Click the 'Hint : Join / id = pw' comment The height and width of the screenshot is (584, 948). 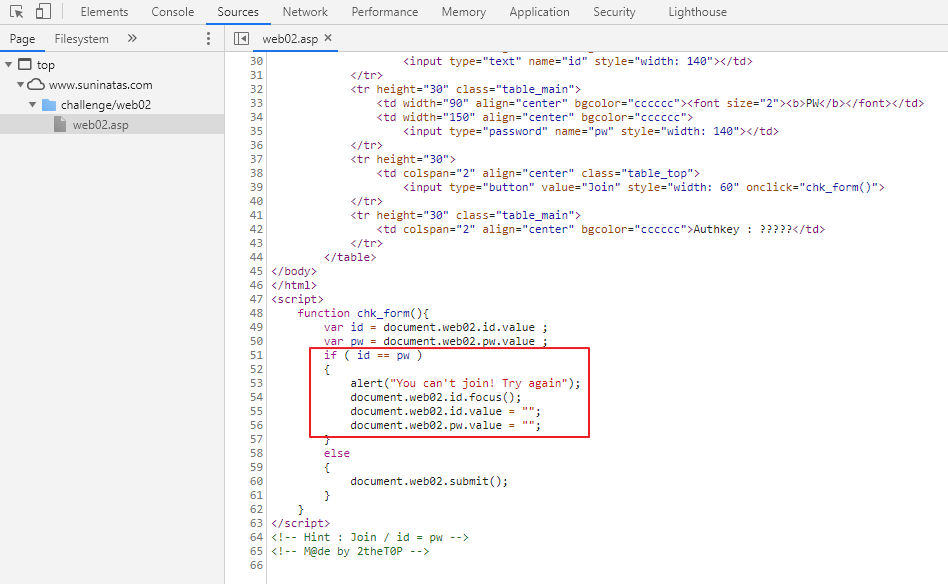[369, 537]
